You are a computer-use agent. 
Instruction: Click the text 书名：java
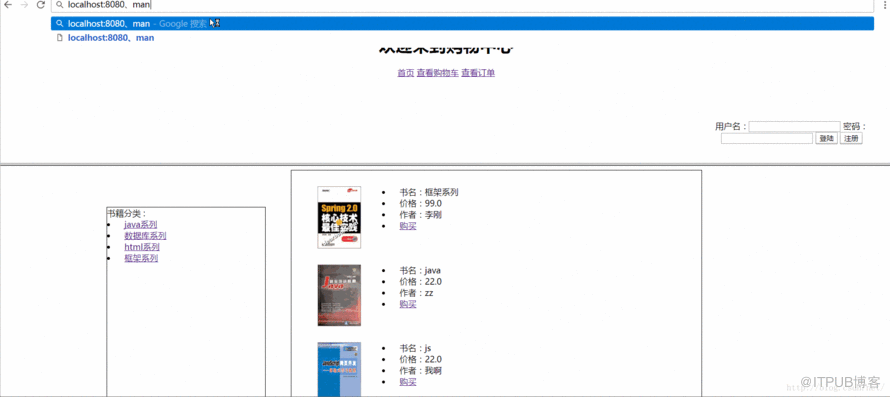[420, 270]
